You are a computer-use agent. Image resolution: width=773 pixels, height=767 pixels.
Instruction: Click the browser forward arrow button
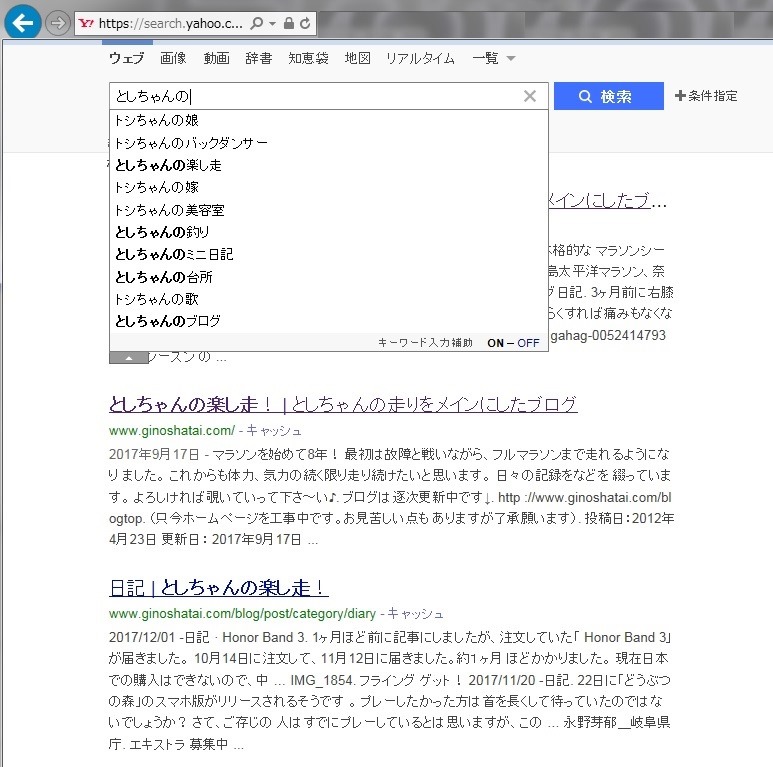58,23
